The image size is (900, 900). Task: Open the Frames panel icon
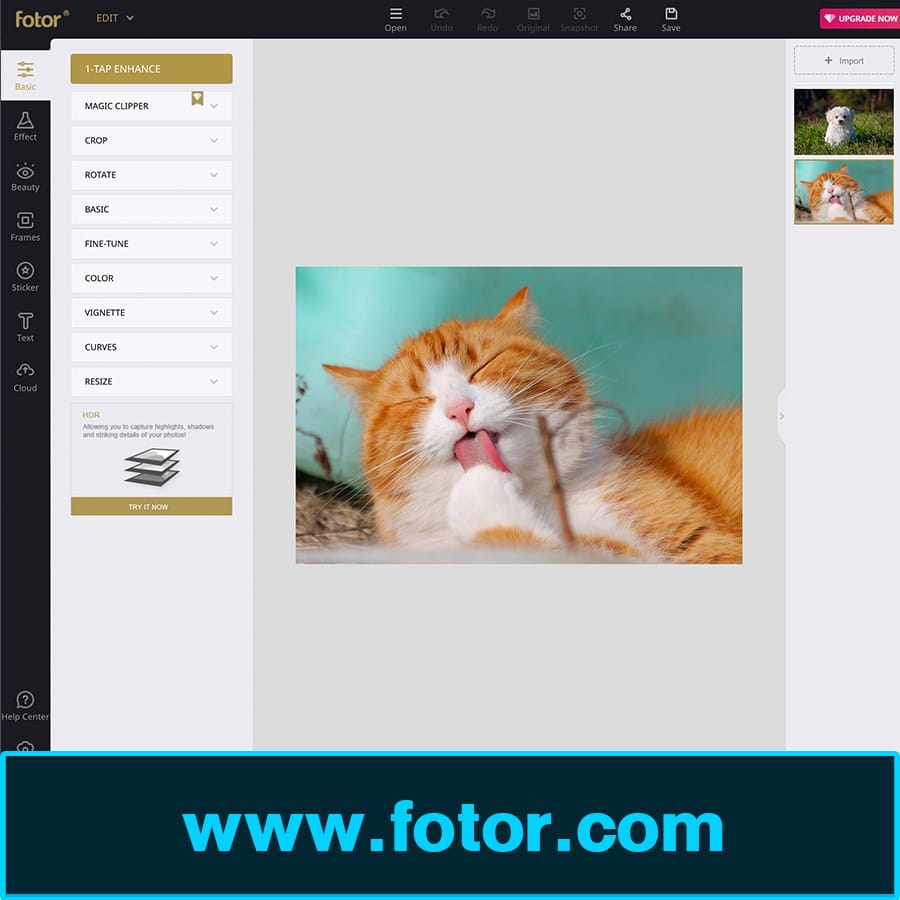tap(25, 227)
